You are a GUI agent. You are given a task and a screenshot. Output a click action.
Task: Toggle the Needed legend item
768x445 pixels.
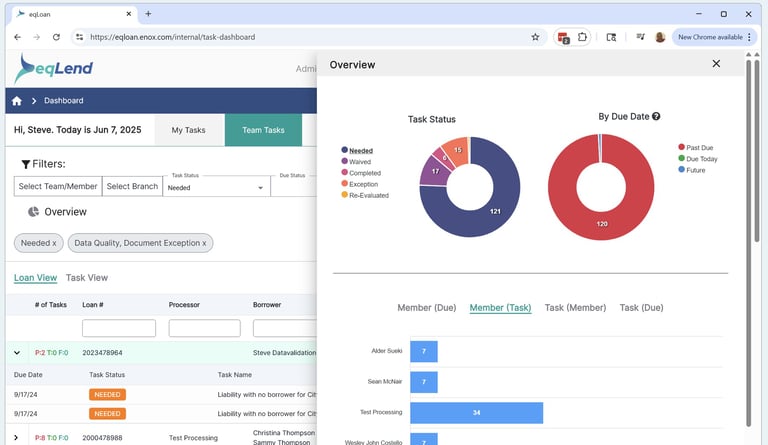[357, 150]
